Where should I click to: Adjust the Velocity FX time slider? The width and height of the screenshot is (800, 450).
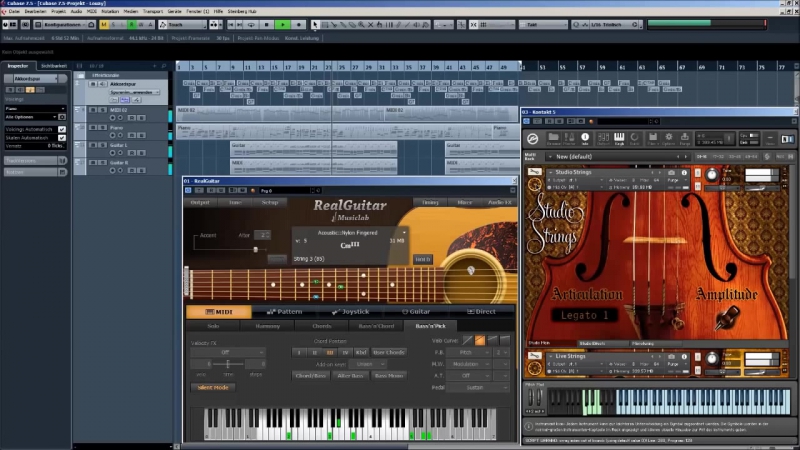228,364
